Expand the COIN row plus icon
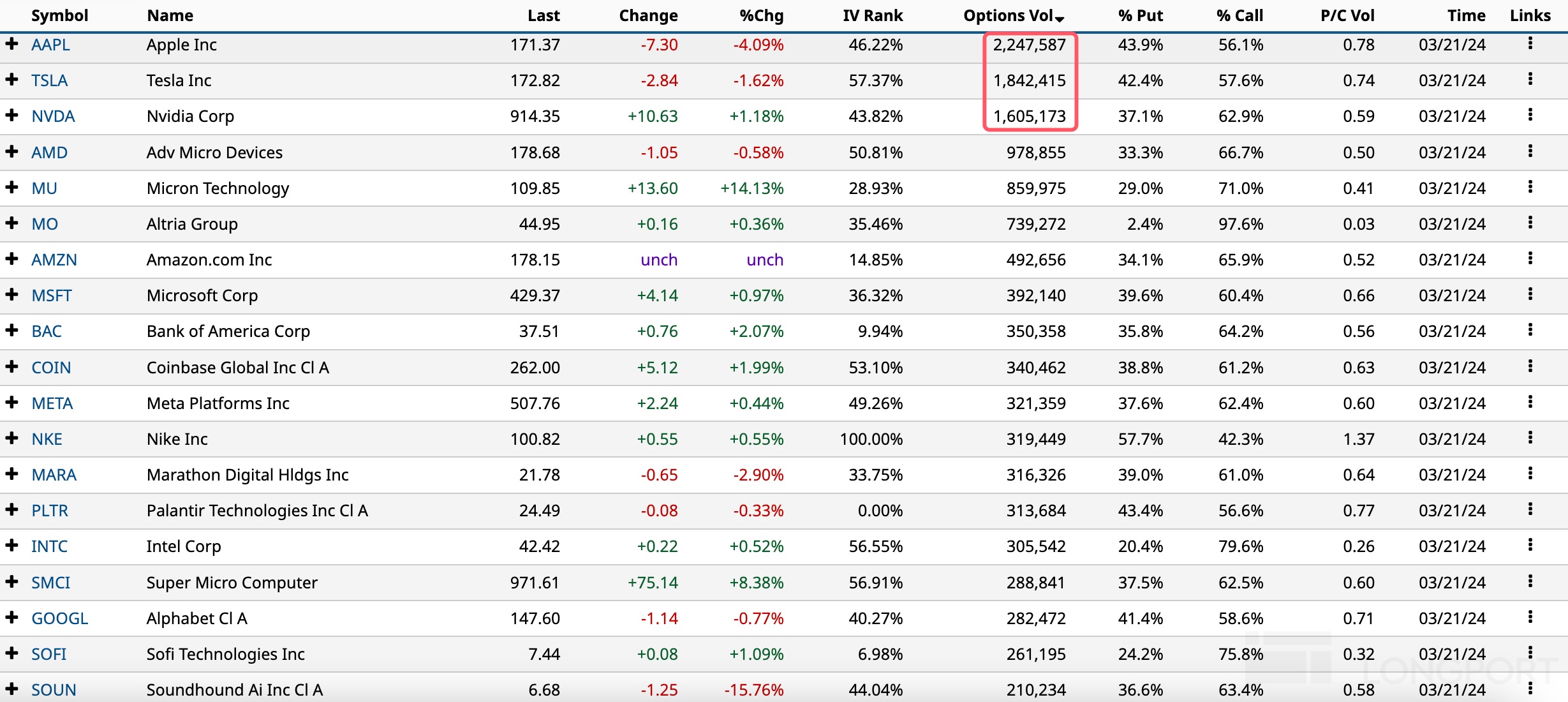Screen dimensions: 1568x702 [x=11, y=366]
